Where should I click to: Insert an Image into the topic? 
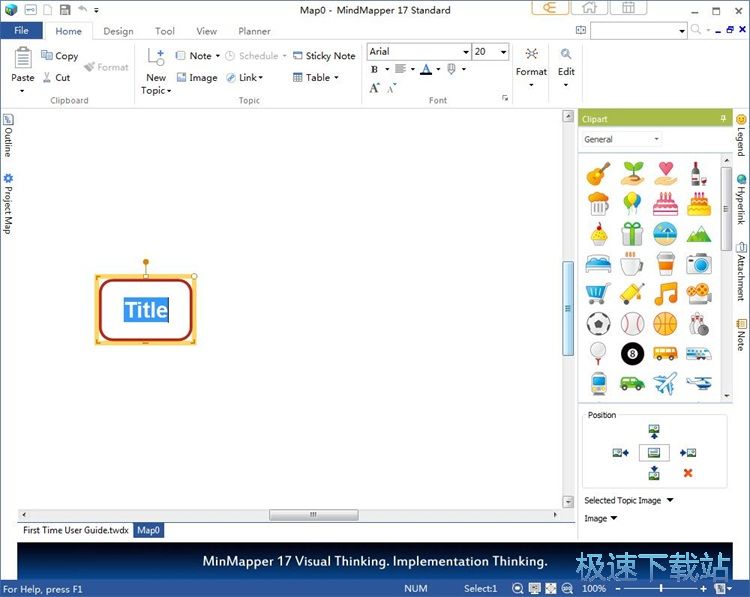(197, 77)
